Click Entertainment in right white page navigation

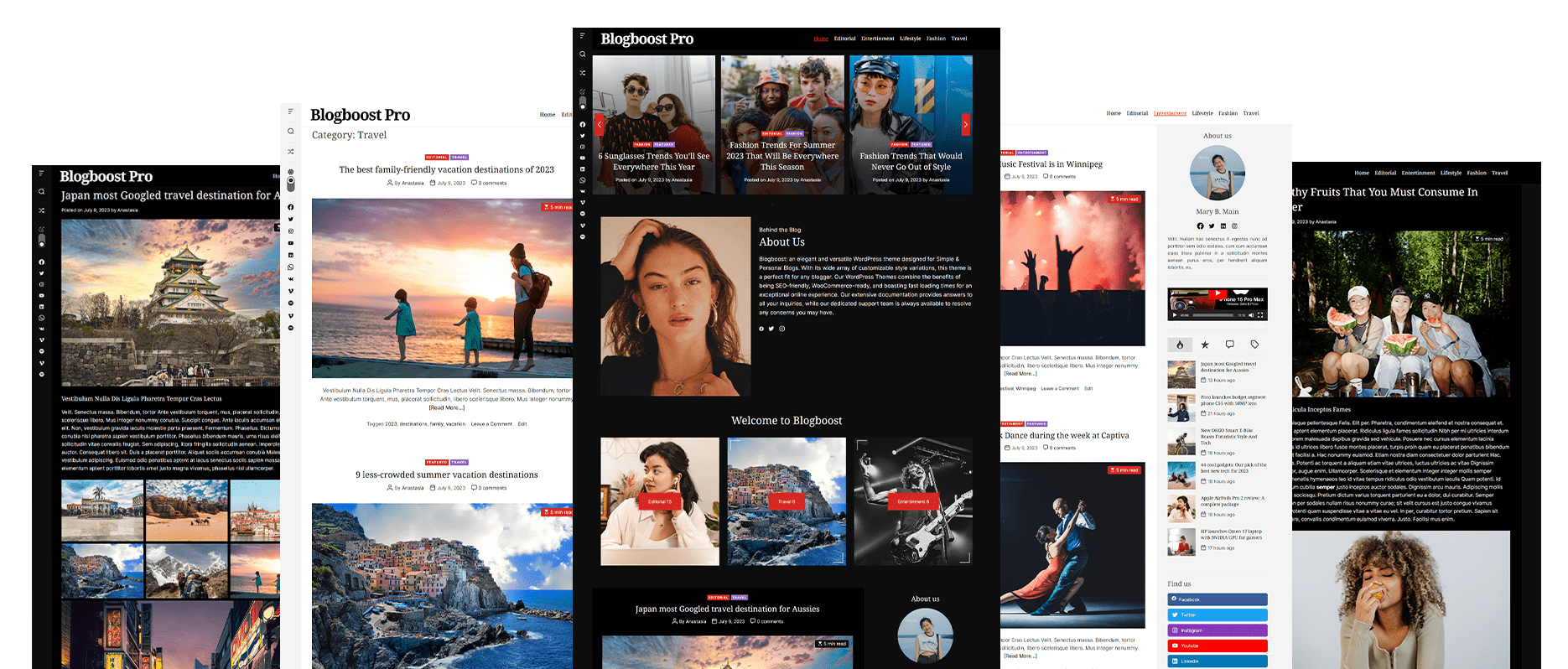(x=1170, y=113)
